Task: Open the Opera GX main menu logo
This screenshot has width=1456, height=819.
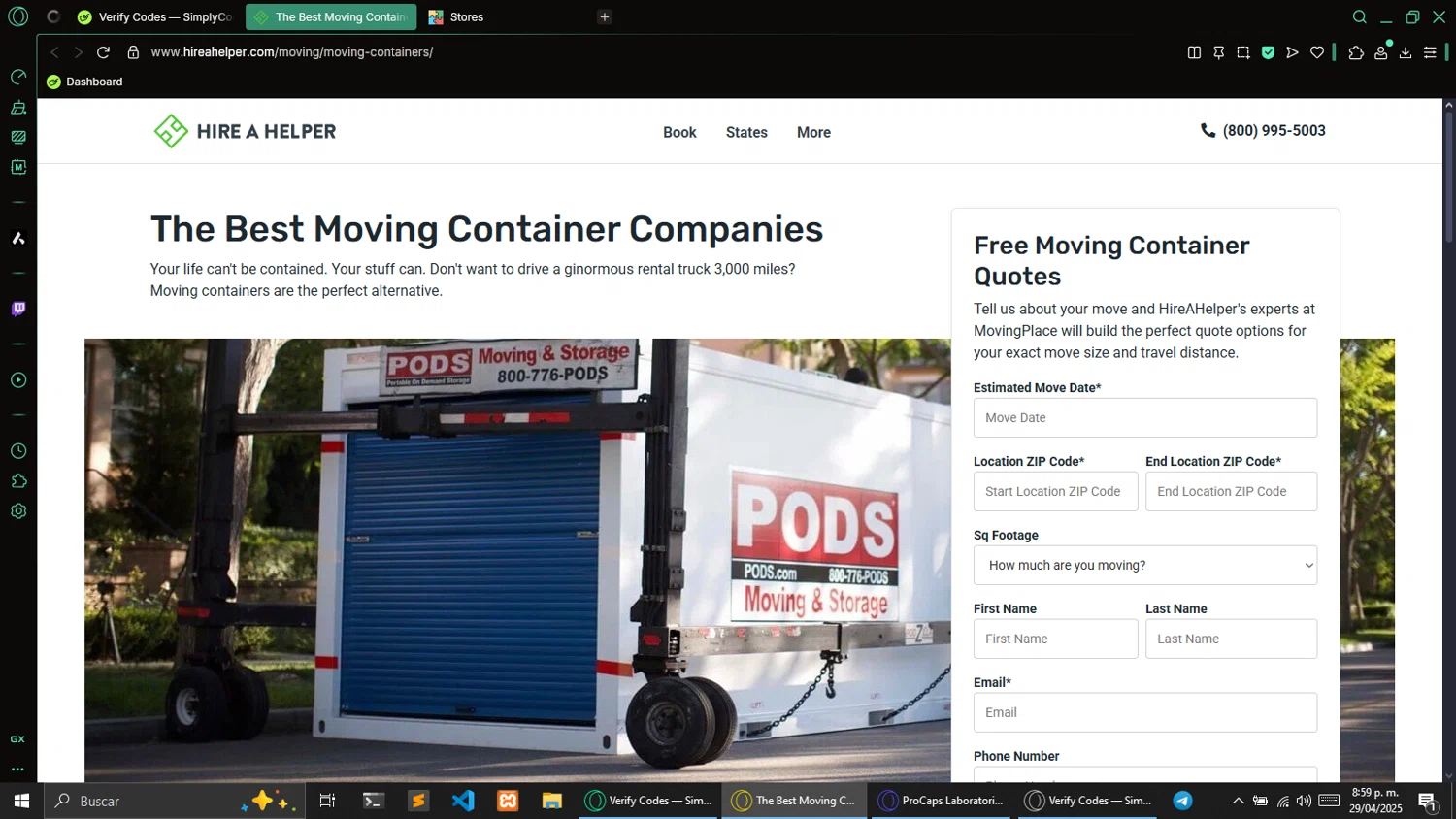Action: 17,16
